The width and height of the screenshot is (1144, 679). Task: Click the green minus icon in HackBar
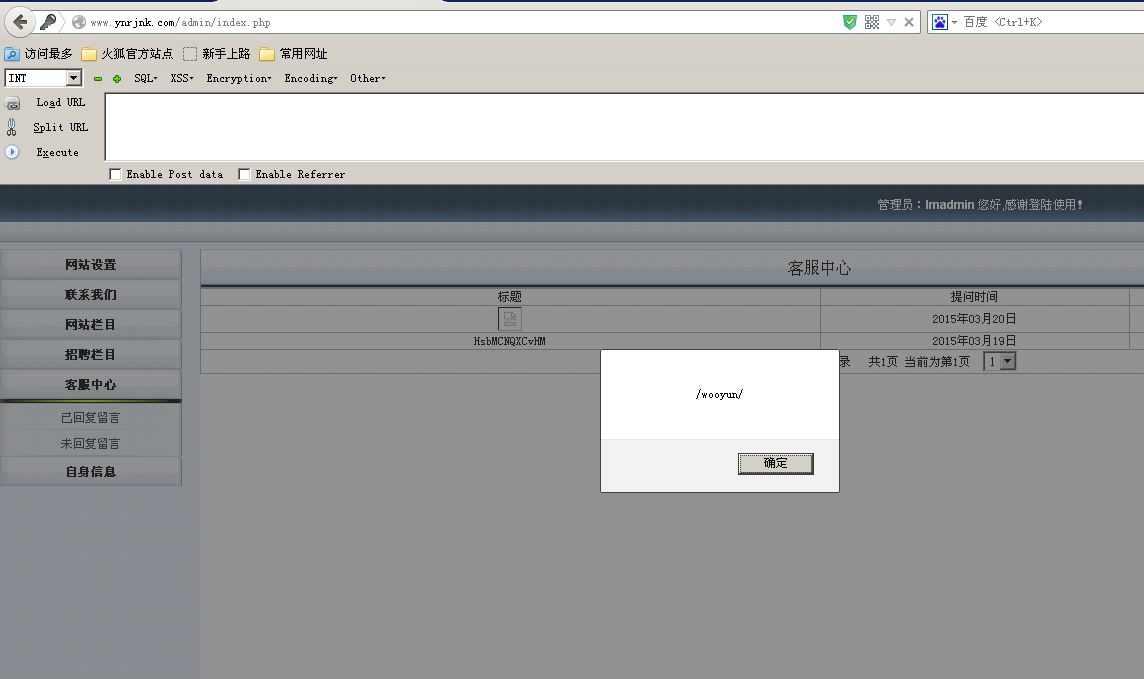[98, 79]
